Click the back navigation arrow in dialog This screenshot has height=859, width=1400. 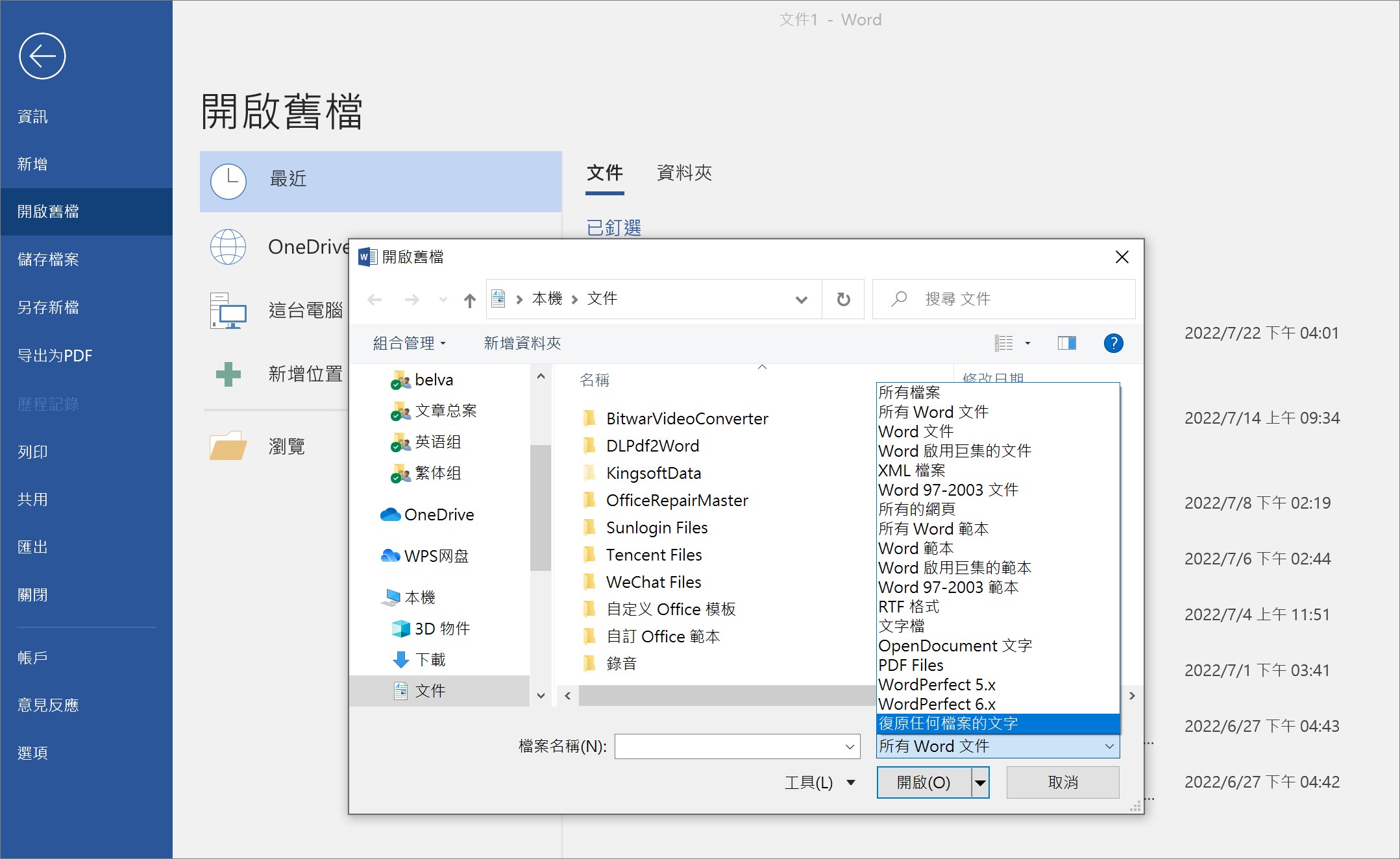point(375,300)
